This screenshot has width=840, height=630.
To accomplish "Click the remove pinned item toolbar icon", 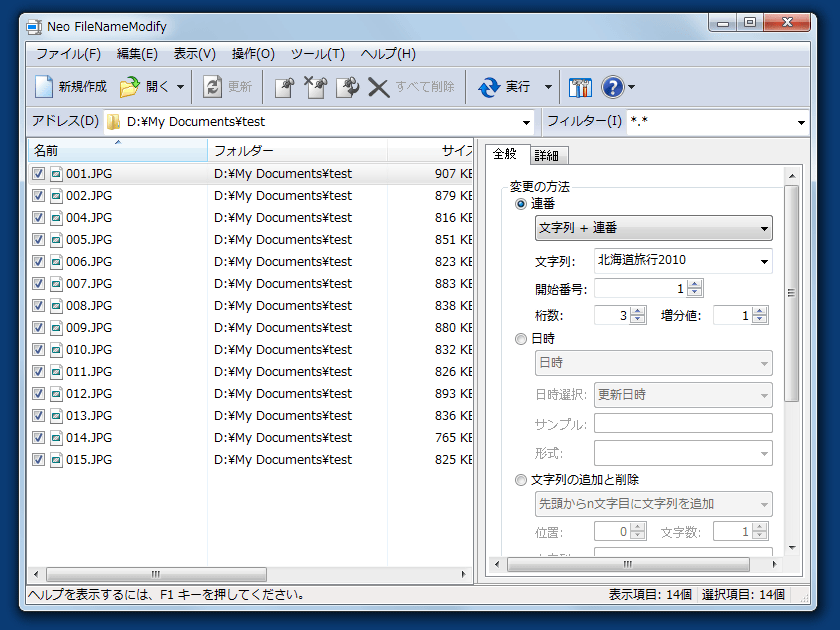I will point(316,87).
